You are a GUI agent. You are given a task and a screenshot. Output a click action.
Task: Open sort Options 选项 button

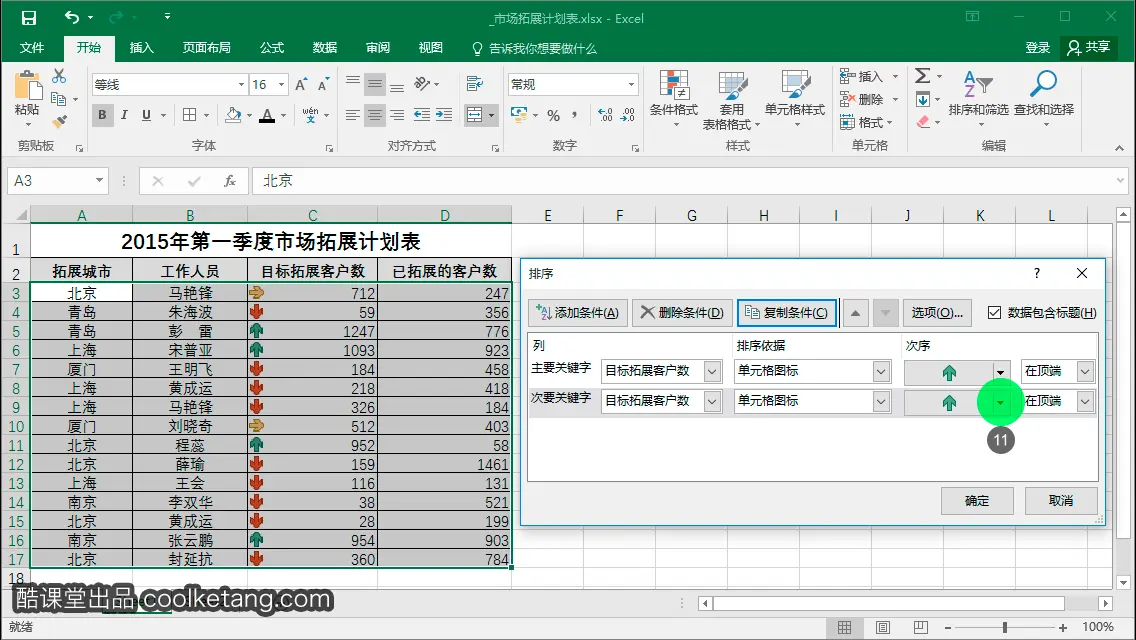(x=937, y=312)
